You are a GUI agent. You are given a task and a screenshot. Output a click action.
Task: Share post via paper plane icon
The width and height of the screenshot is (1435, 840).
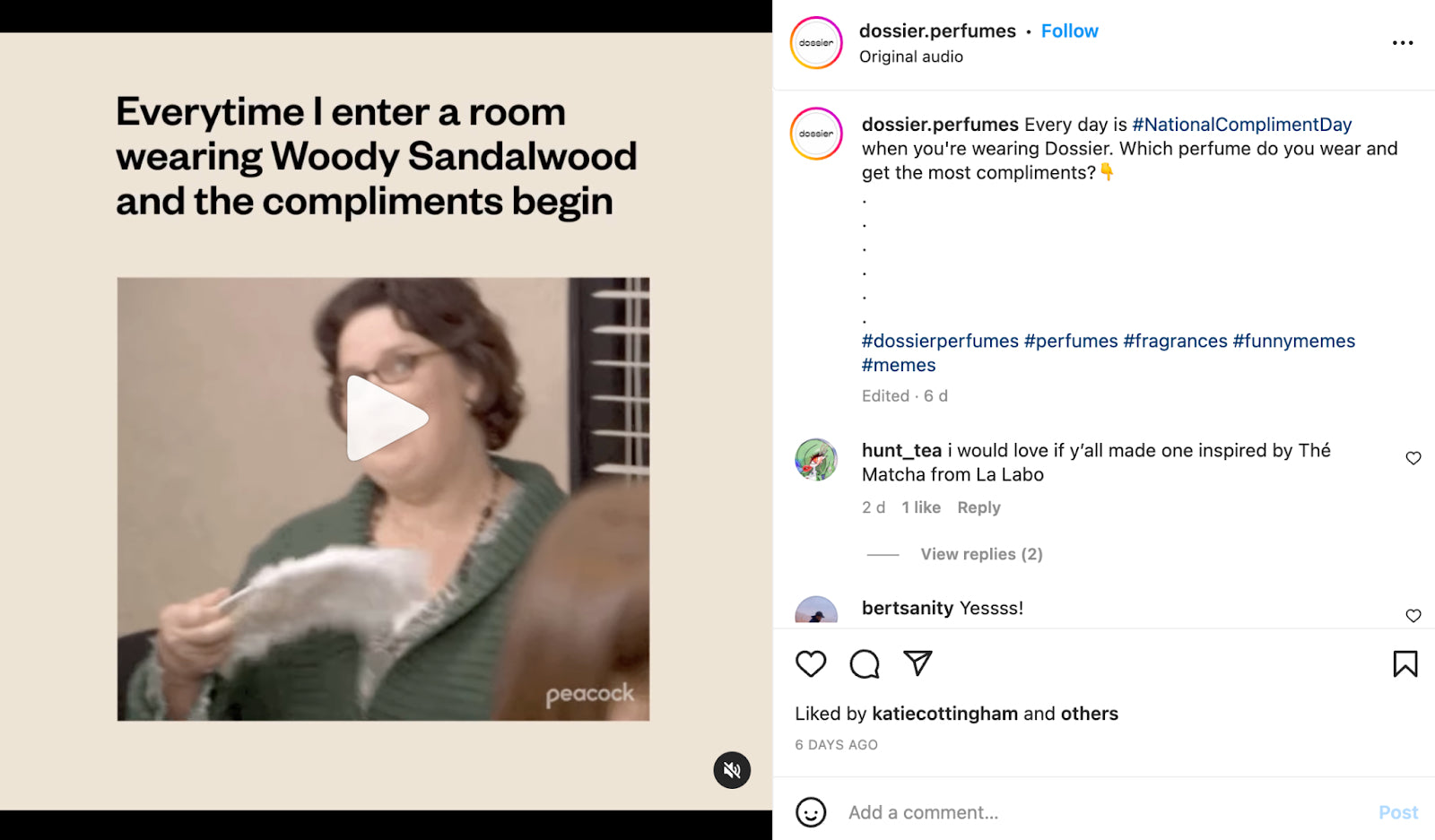(918, 662)
